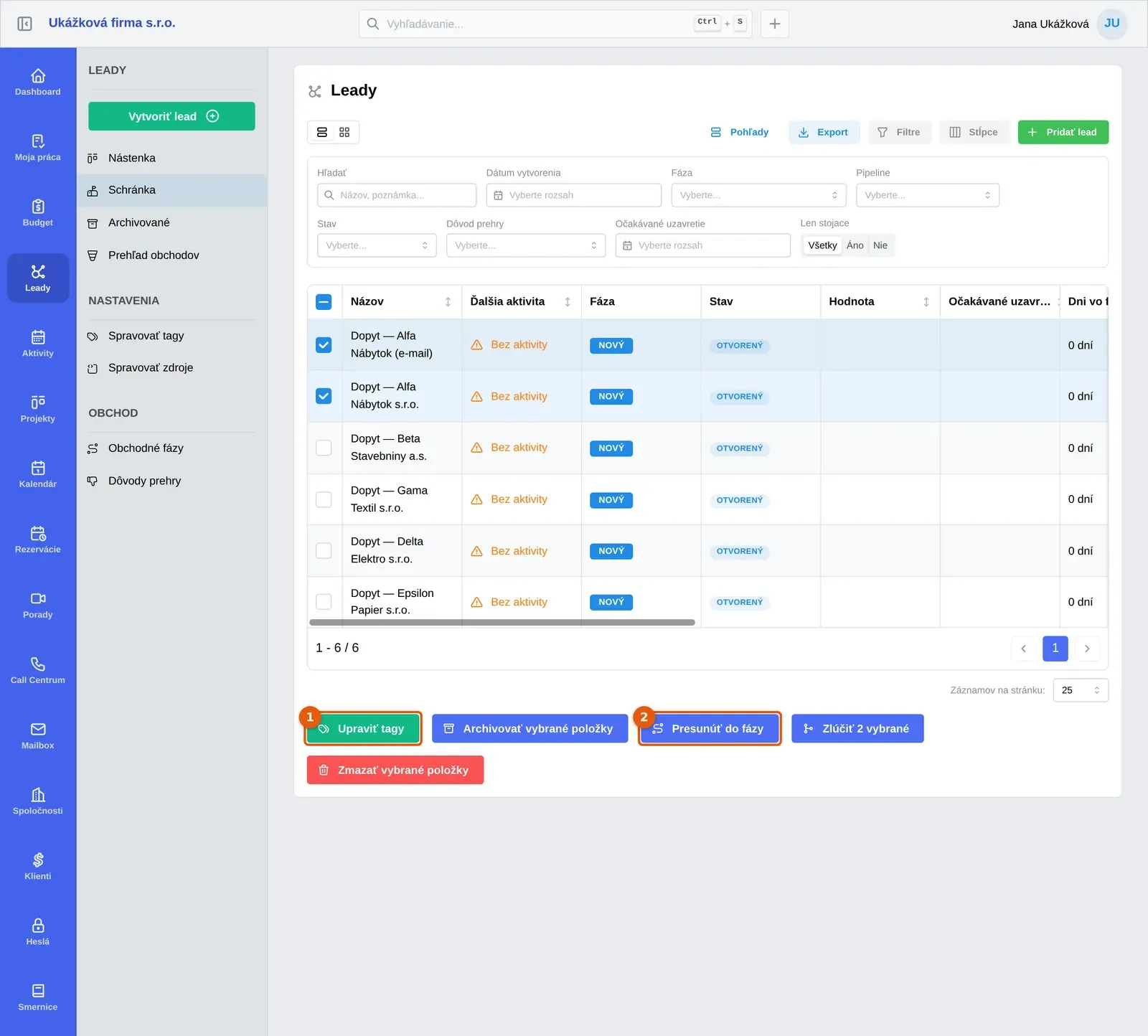This screenshot has width=1148, height=1036.
Task: Switch to the grid card view icon
Action: click(x=344, y=132)
